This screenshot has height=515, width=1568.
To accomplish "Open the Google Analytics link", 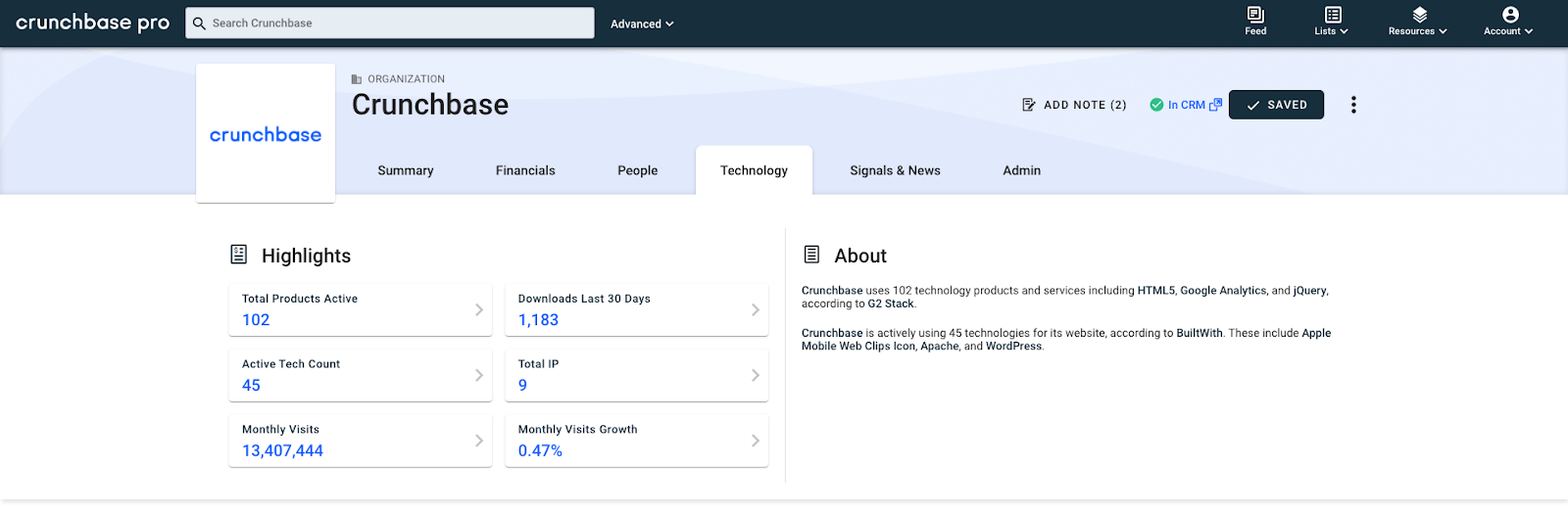I will (1223, 291).
